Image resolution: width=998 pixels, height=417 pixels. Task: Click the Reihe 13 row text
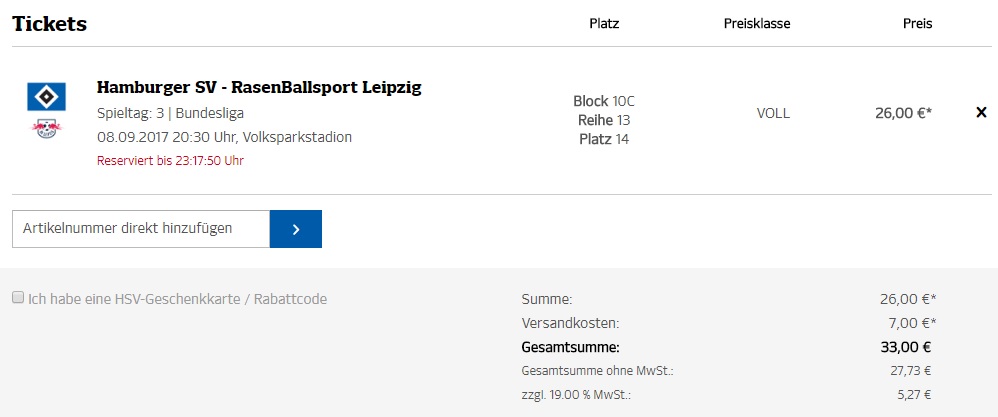(604, 120)
